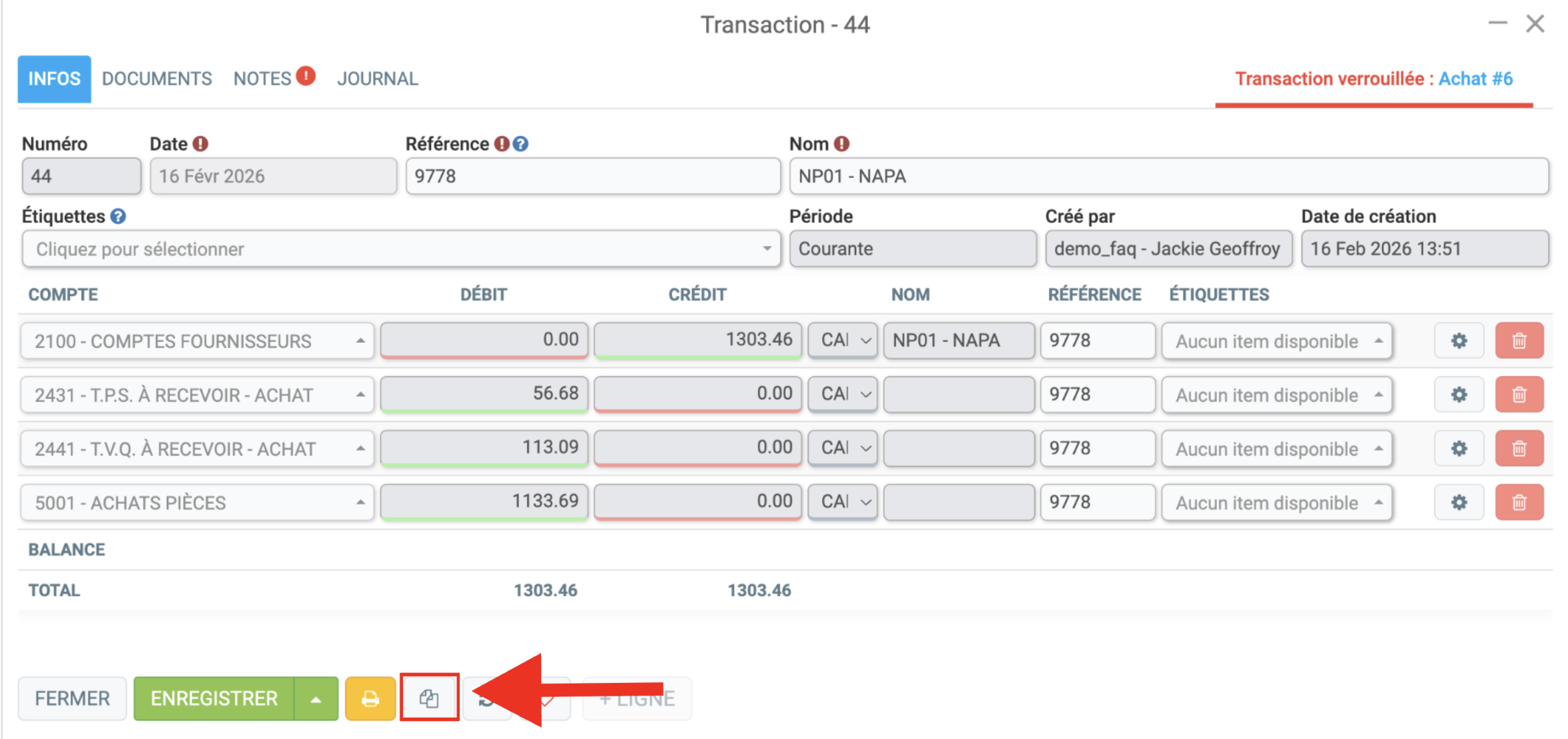This screenshot has height=739, width=1568.
Task: Click the total debit value 1303.46
Action: (545, 590)
